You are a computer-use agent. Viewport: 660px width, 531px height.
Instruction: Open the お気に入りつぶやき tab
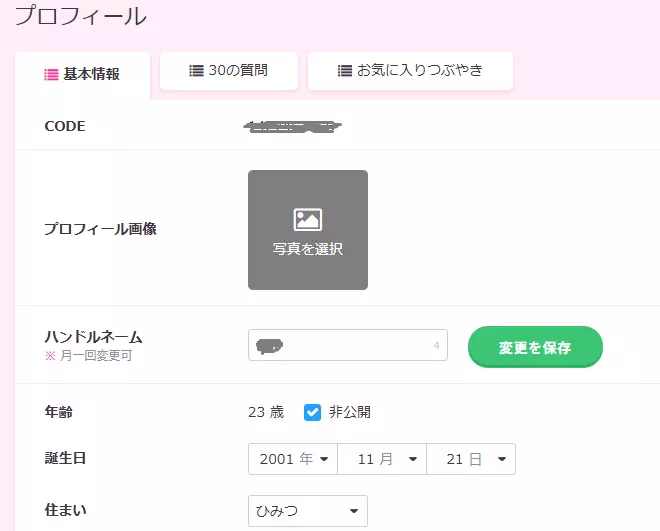[x=410, y=71]
